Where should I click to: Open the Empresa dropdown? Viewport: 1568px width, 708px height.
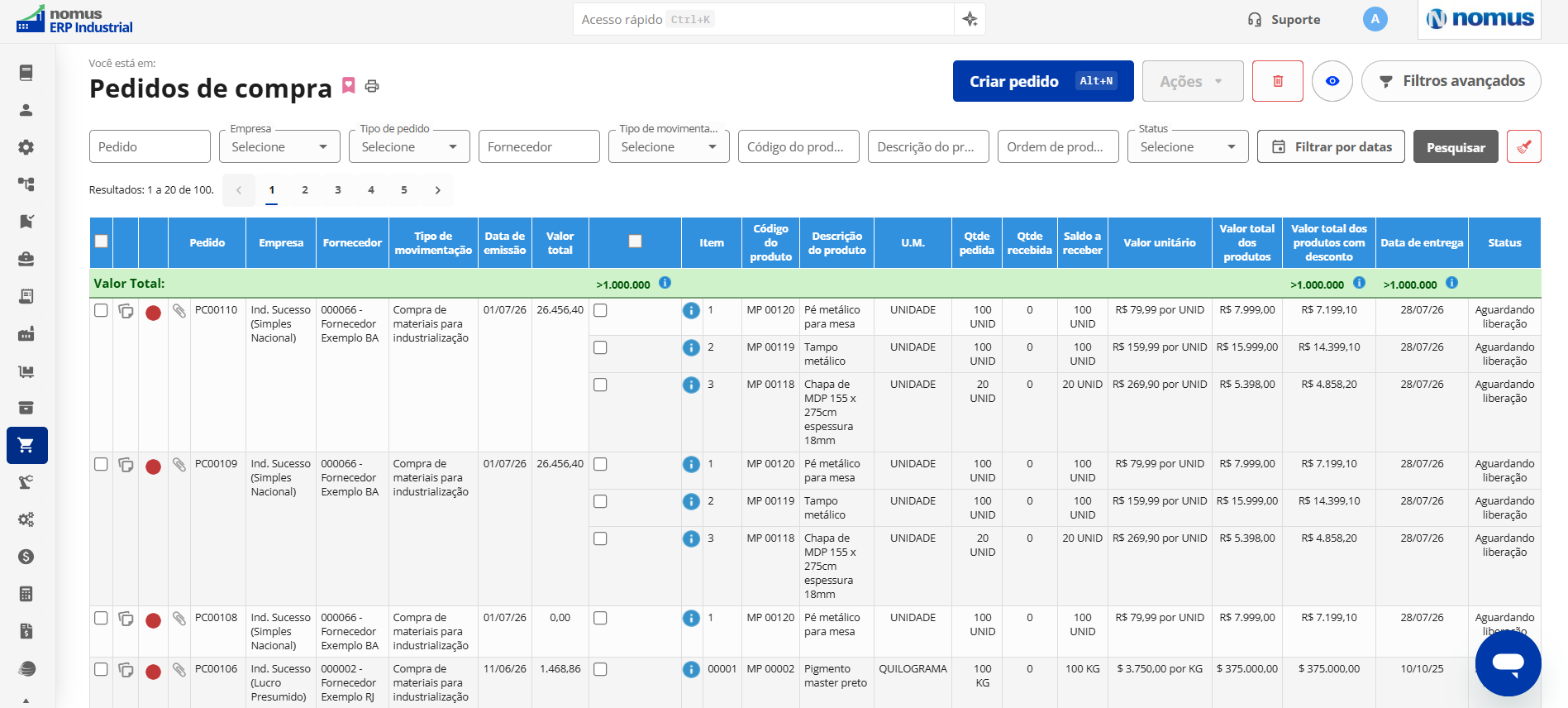(x=279, y=146)
